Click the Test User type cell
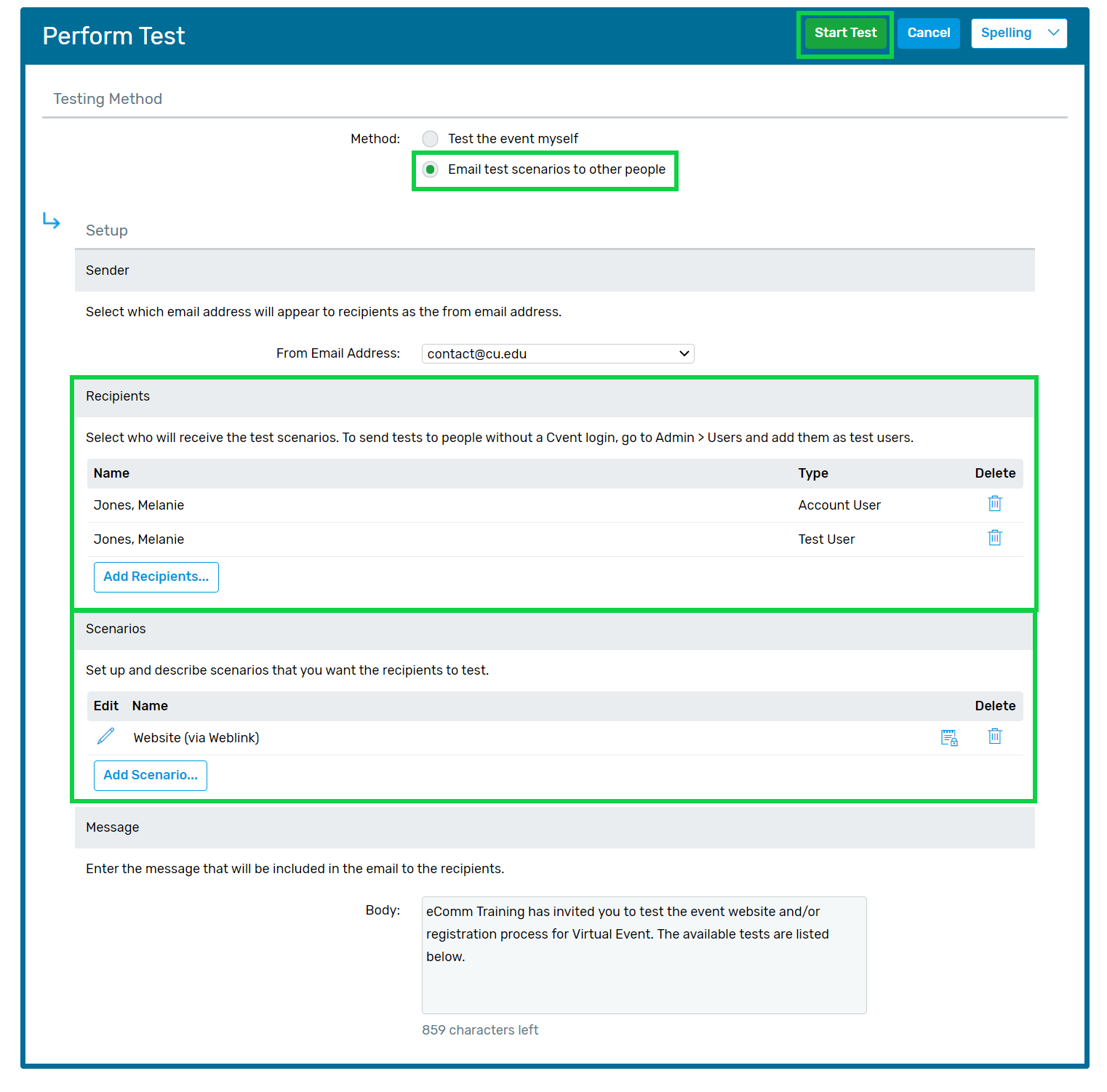1107x1092 pixels. pos(826,539)
